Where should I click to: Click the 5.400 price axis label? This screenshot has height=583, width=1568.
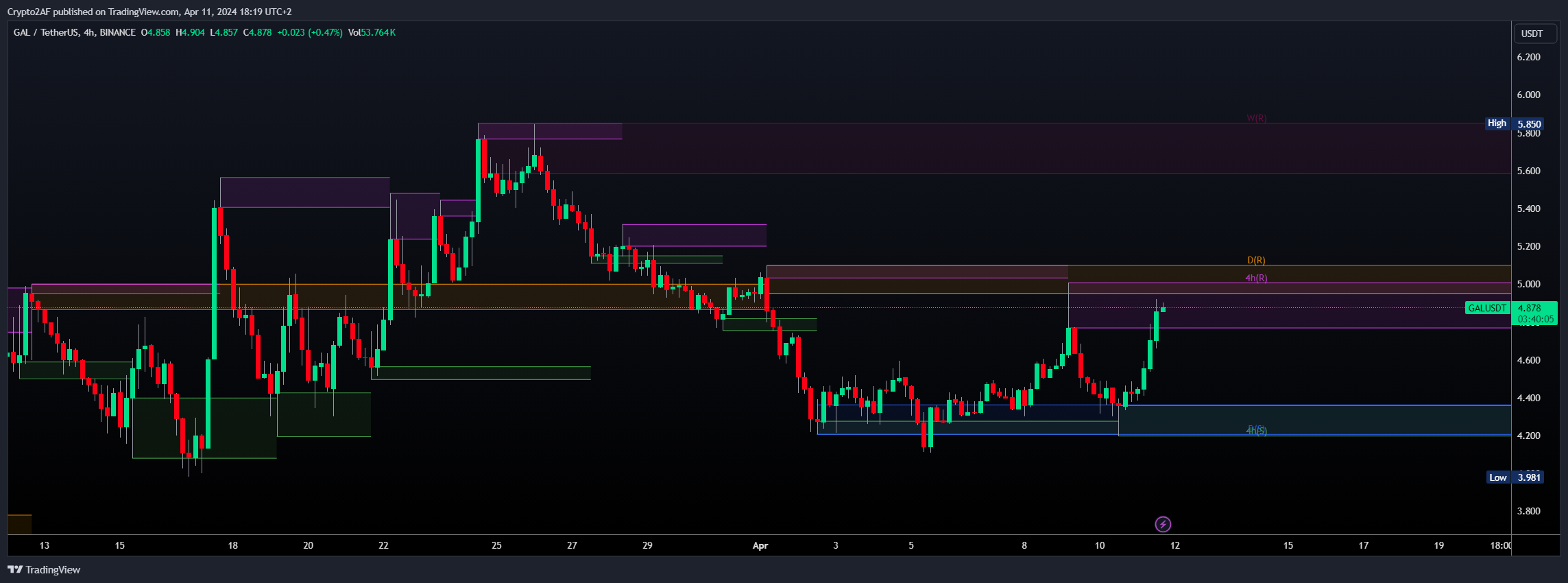(1529, 209)
